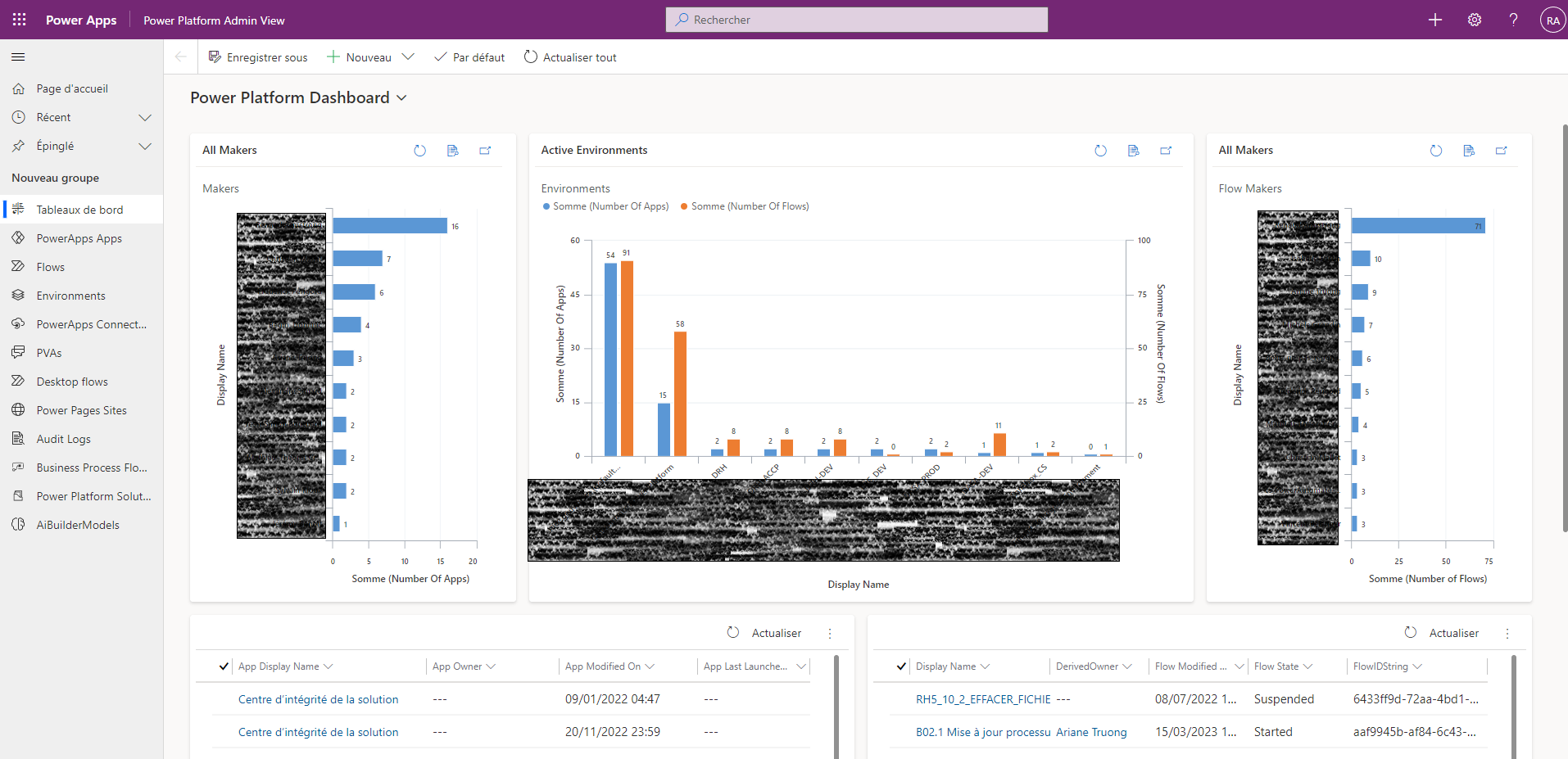Open Environments in sidebar

(82, 296)
